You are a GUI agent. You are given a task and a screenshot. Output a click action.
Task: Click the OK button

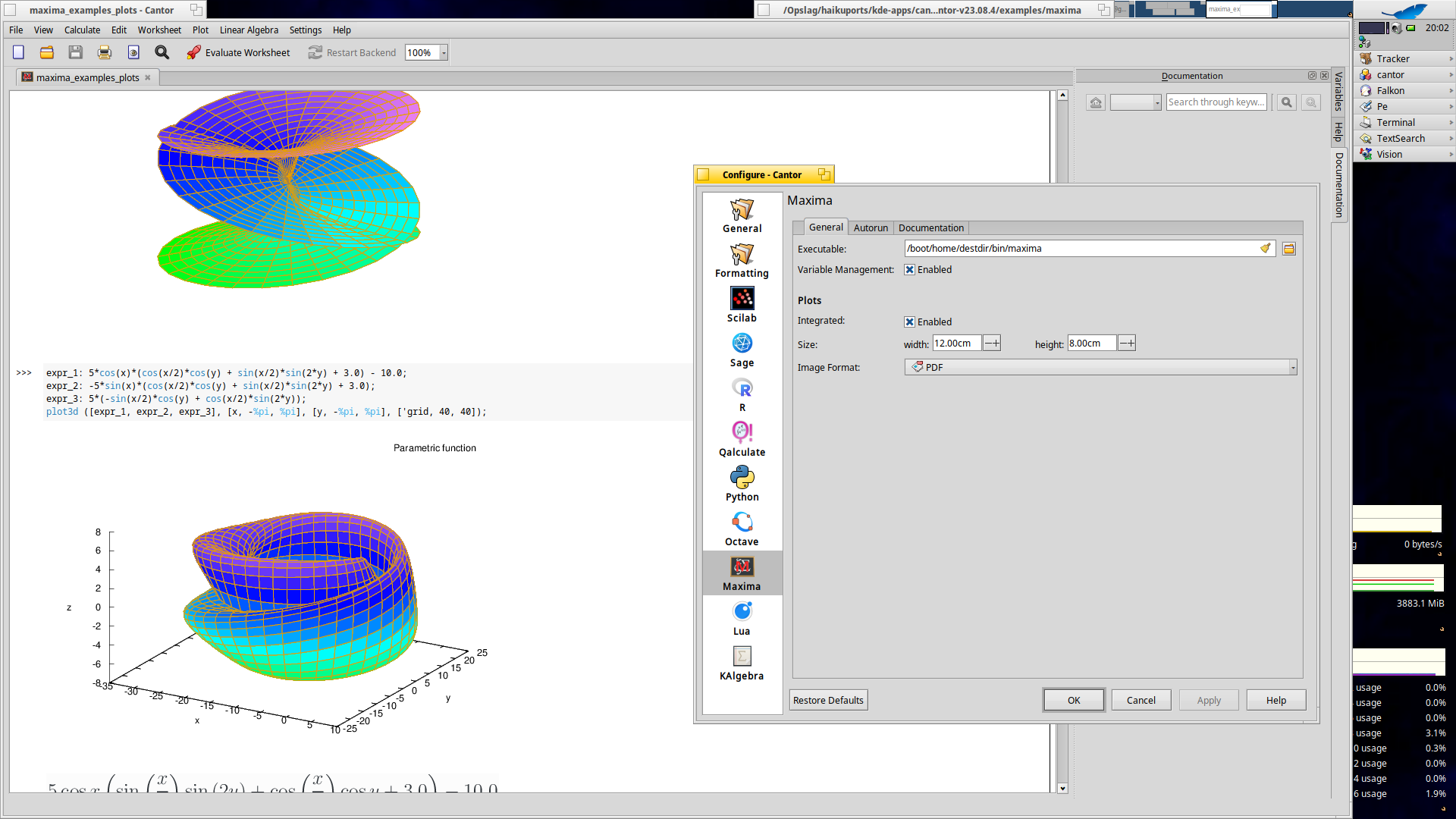point(1074,700)
